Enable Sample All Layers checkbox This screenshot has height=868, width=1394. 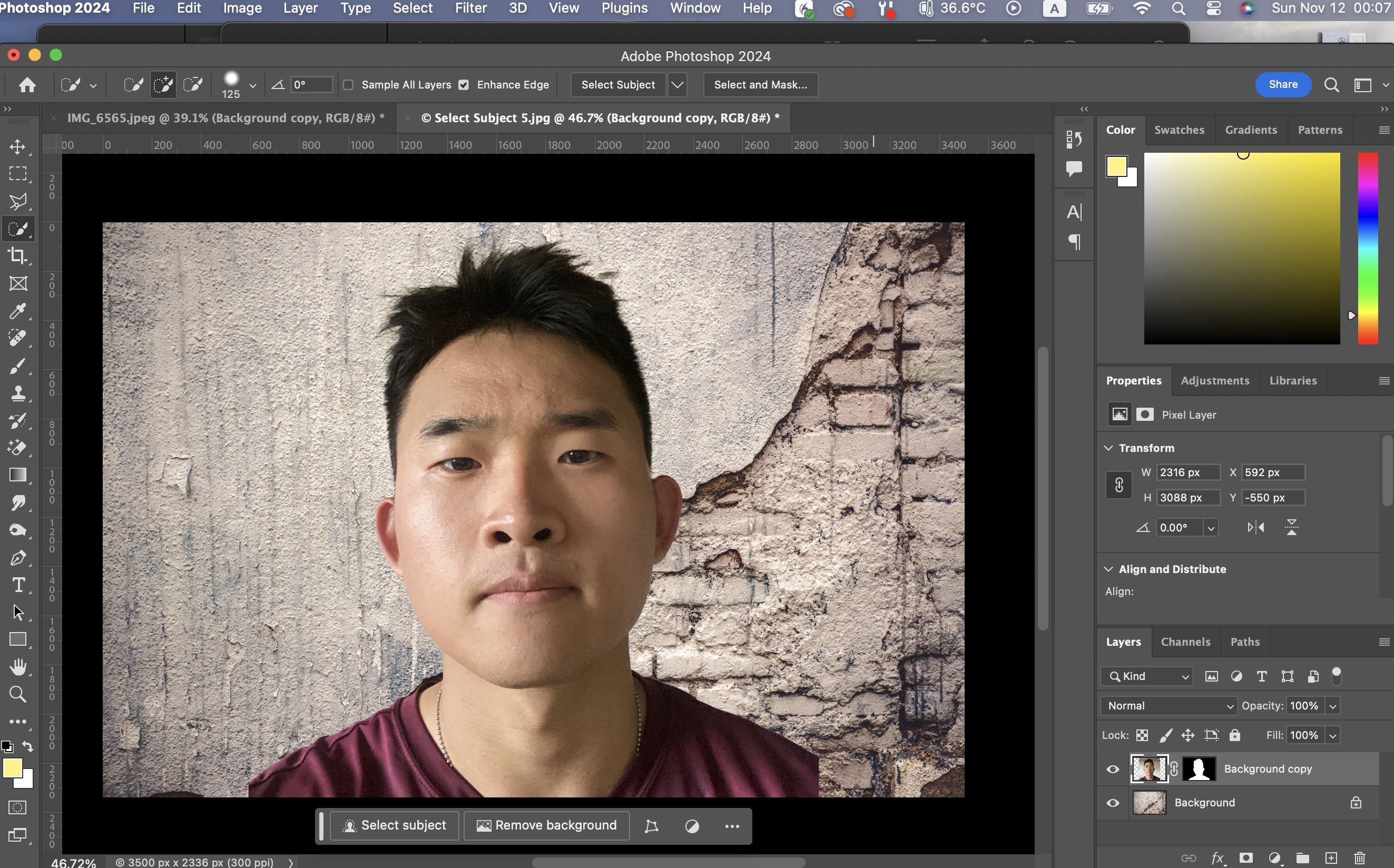[x=348, y=85]
